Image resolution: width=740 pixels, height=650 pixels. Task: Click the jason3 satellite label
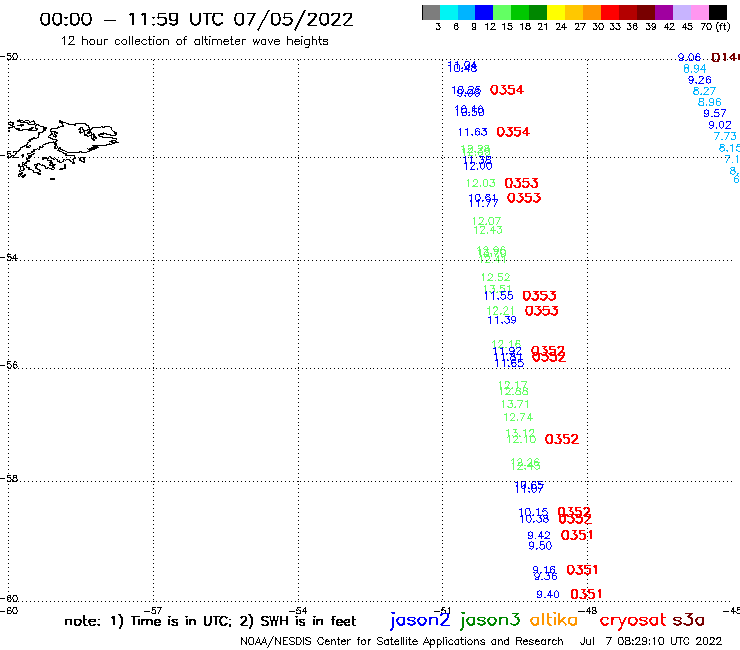point(490,620)
